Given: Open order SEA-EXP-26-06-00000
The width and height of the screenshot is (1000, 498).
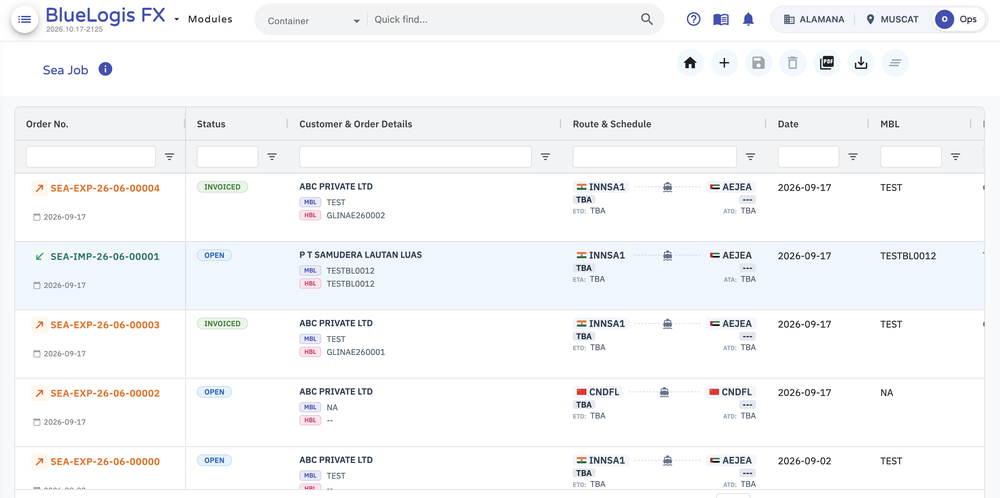Looking at the screenshot, I should coord(105,462).
